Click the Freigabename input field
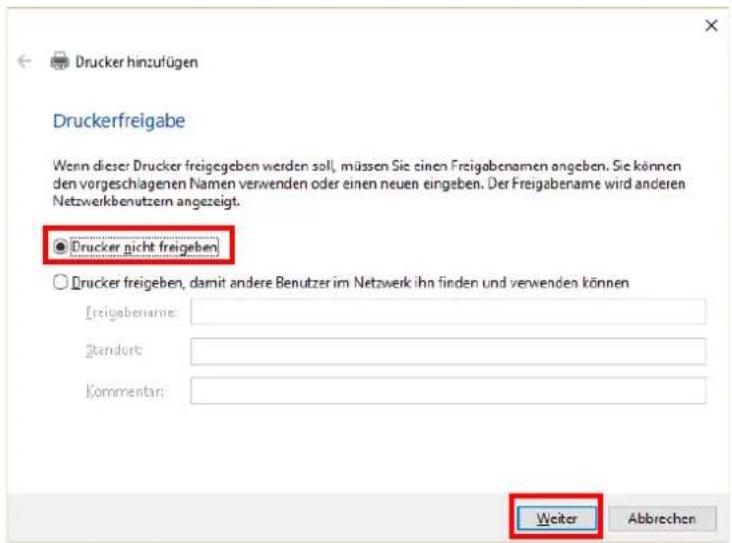Viewport: 732px width, 543px height. (448, 311)
